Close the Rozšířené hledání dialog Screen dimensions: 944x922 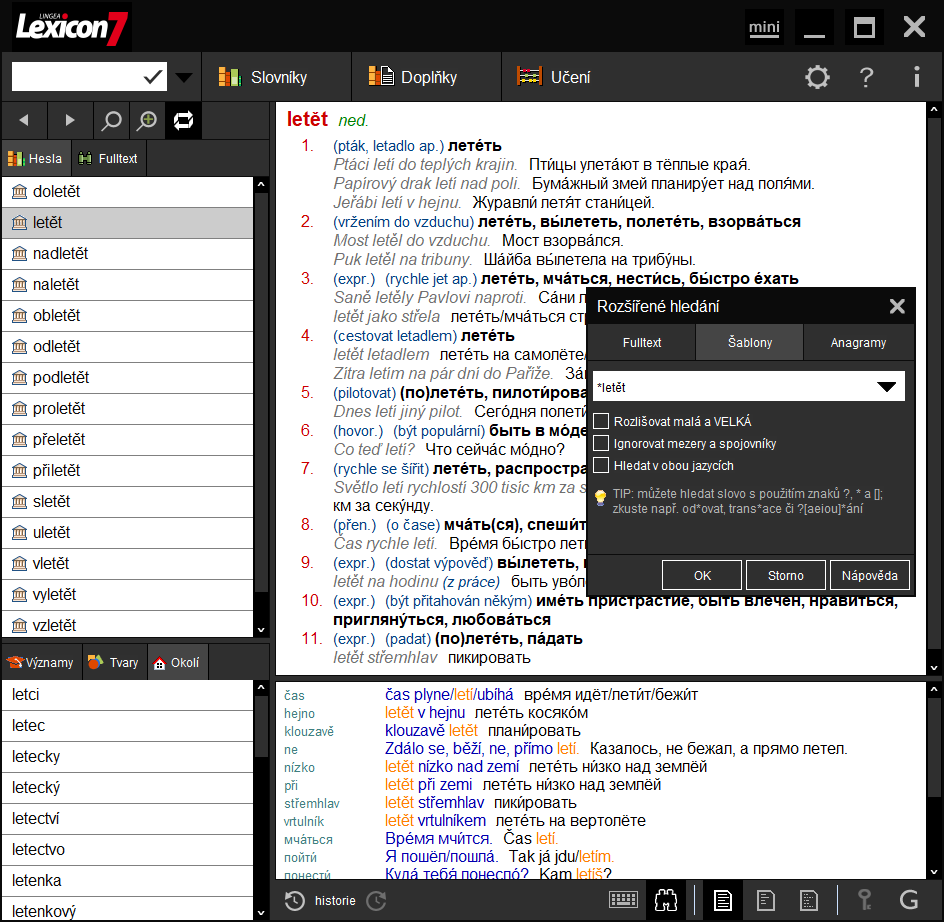(897, 307)
